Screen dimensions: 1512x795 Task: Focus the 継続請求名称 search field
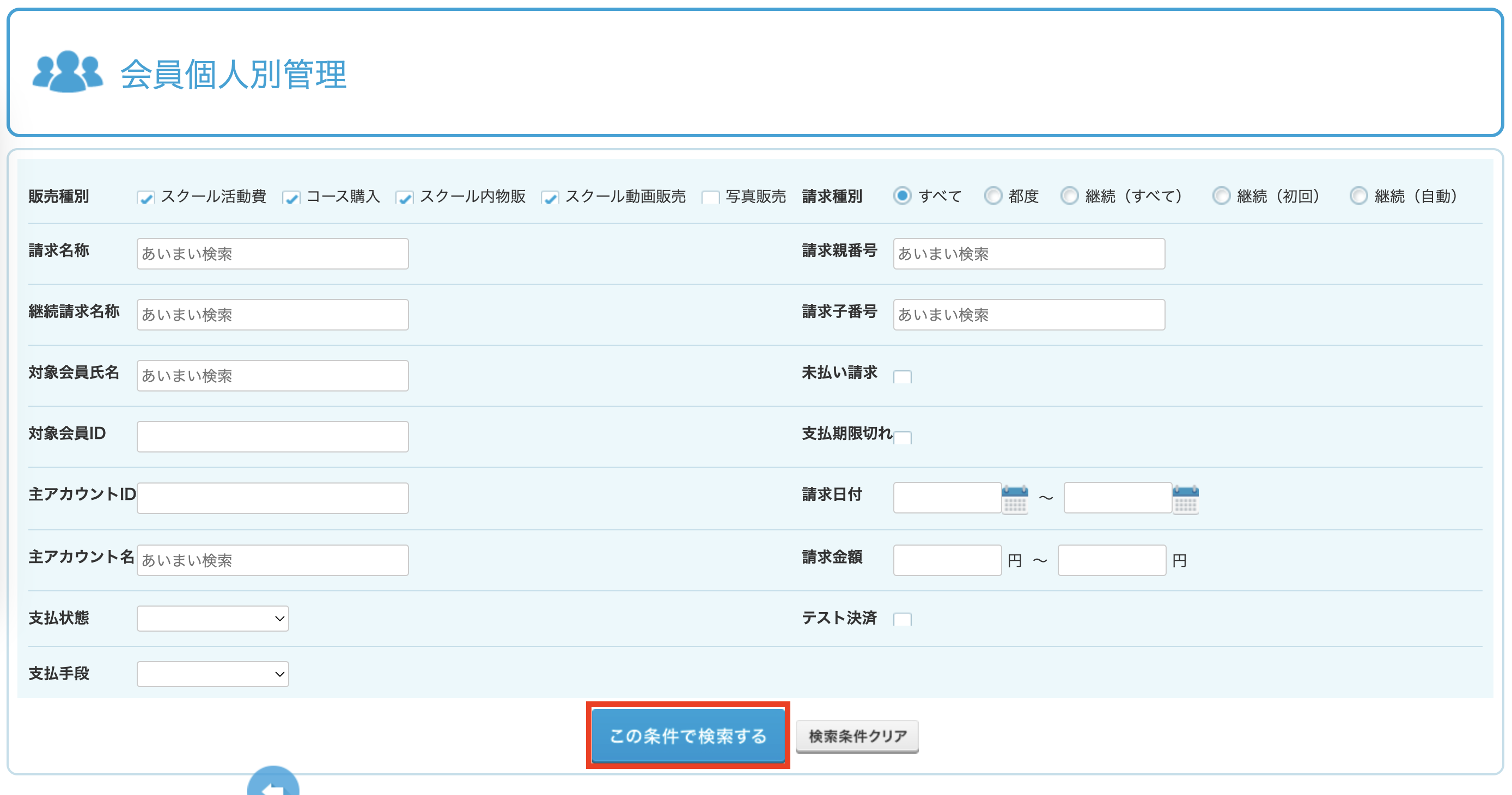pyautogui.click(x=272, y=315)
